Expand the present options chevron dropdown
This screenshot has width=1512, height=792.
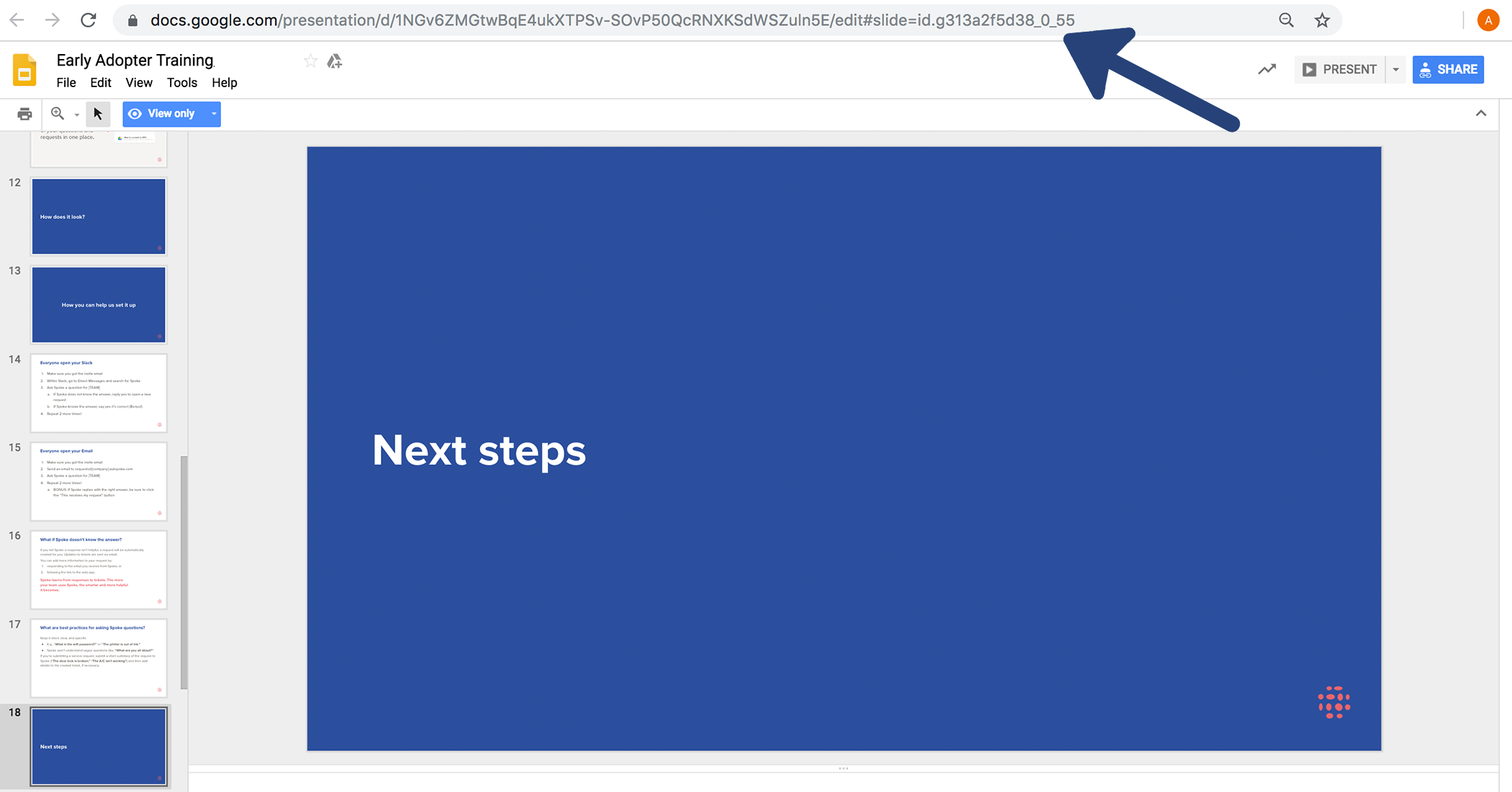1395,69
